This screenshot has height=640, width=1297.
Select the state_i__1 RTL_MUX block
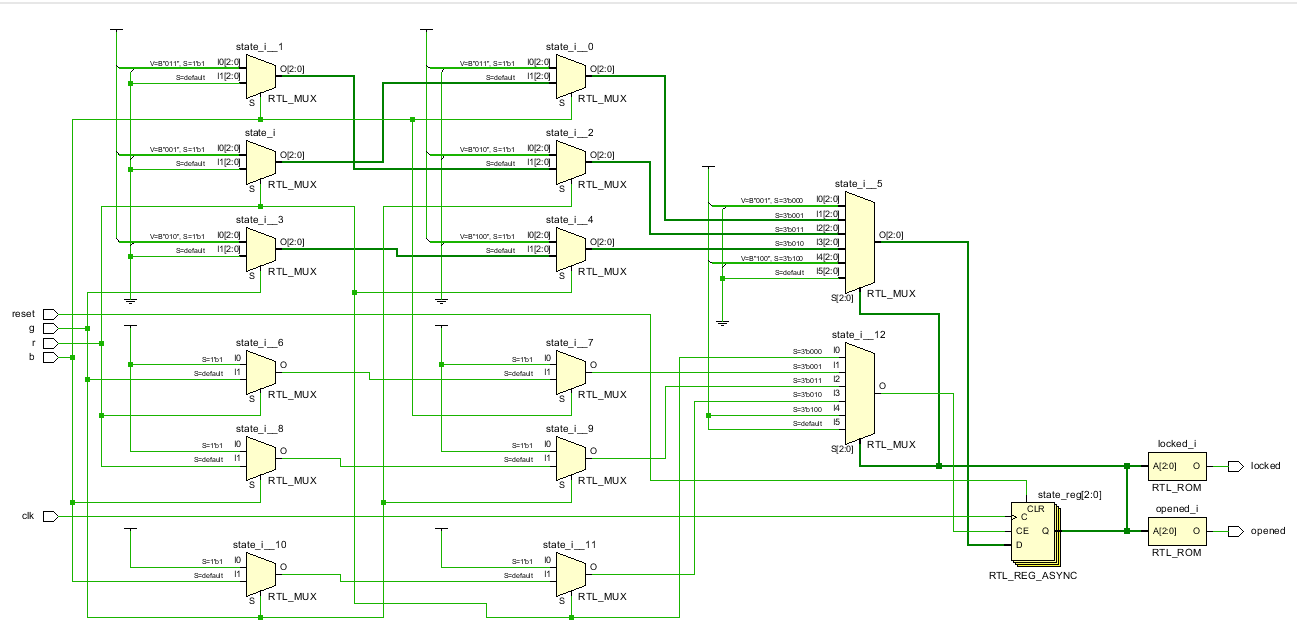pos(260,76)
